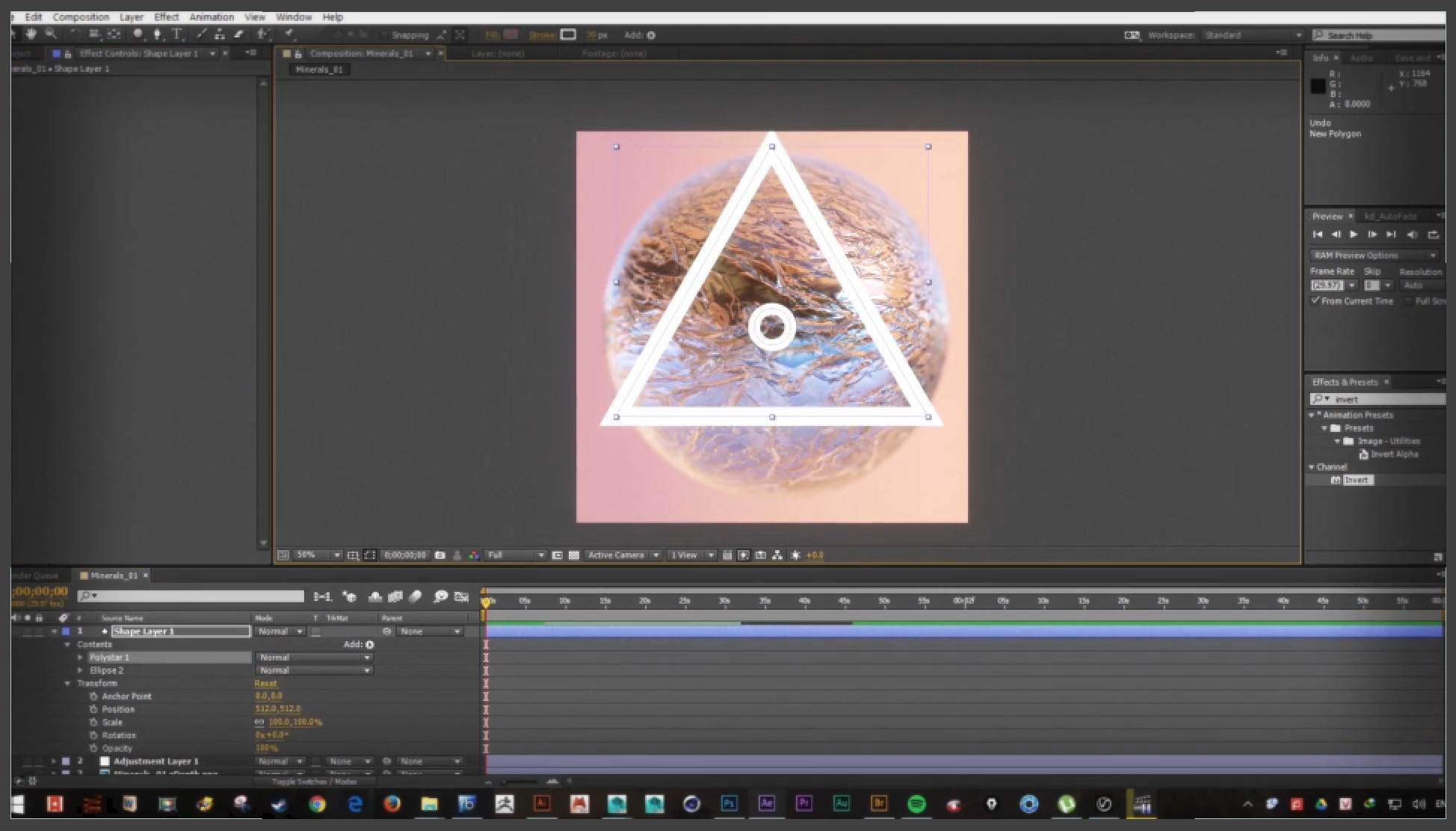The image size is (1456, 831).
Task: Select the Rotation tool
Action: (x=75, y=34)
